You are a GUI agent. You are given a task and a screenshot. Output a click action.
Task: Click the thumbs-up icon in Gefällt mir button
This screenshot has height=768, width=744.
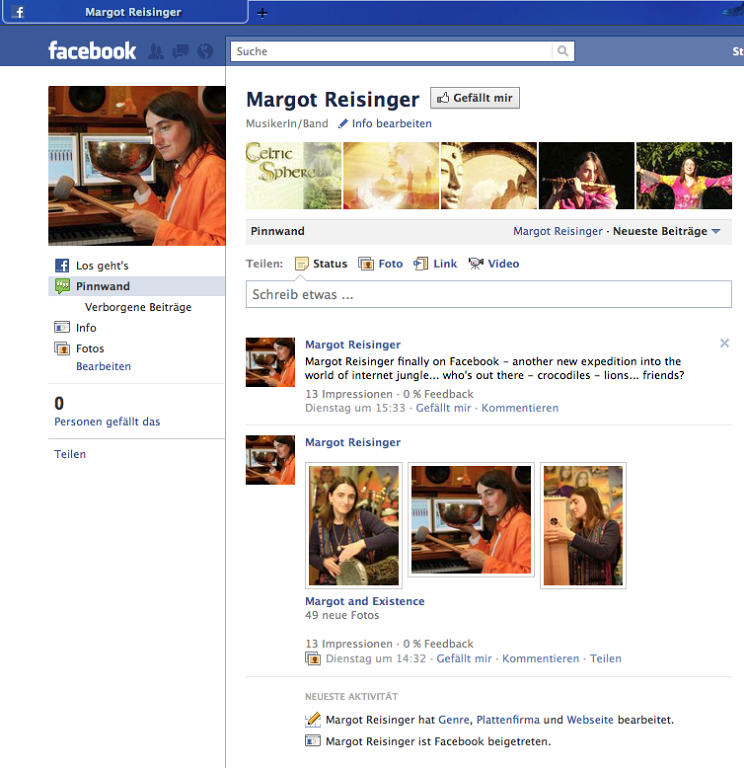click(443, 98)
